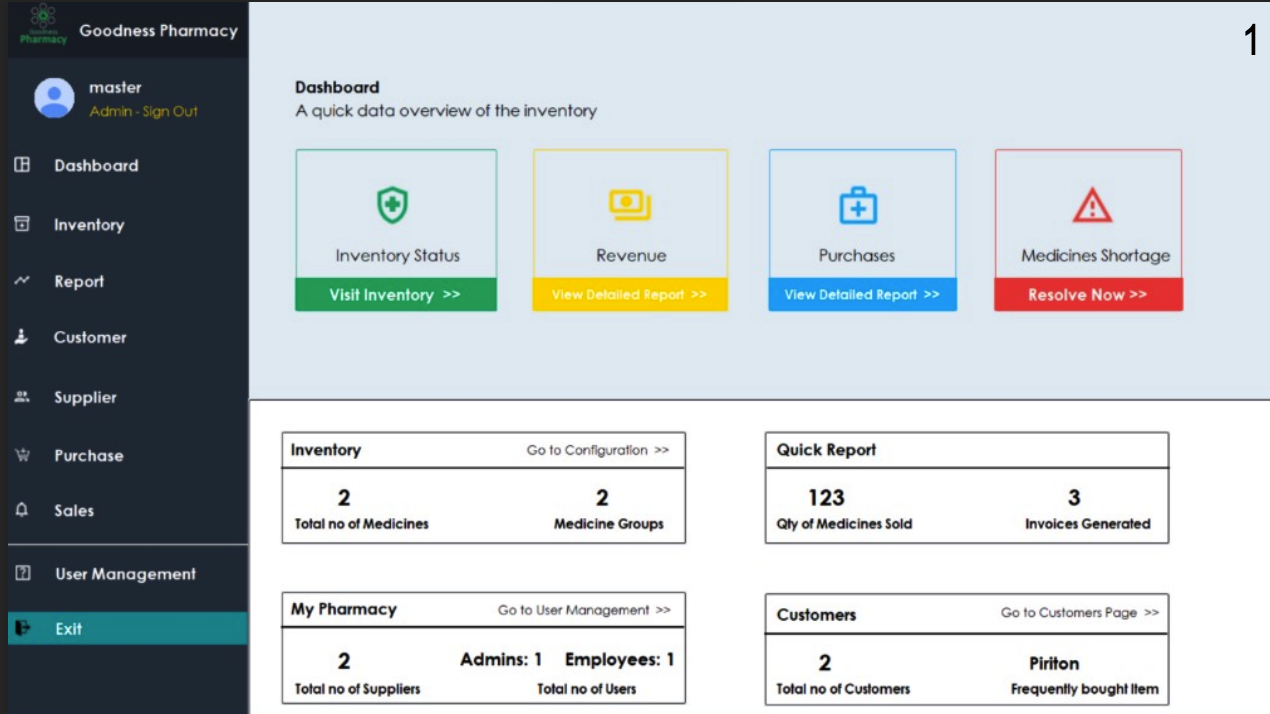Screen dimensions: 1270x714
Task: Click the yellow cash Revenue icon
Action: pyautogui.click(x=630, y=205)
